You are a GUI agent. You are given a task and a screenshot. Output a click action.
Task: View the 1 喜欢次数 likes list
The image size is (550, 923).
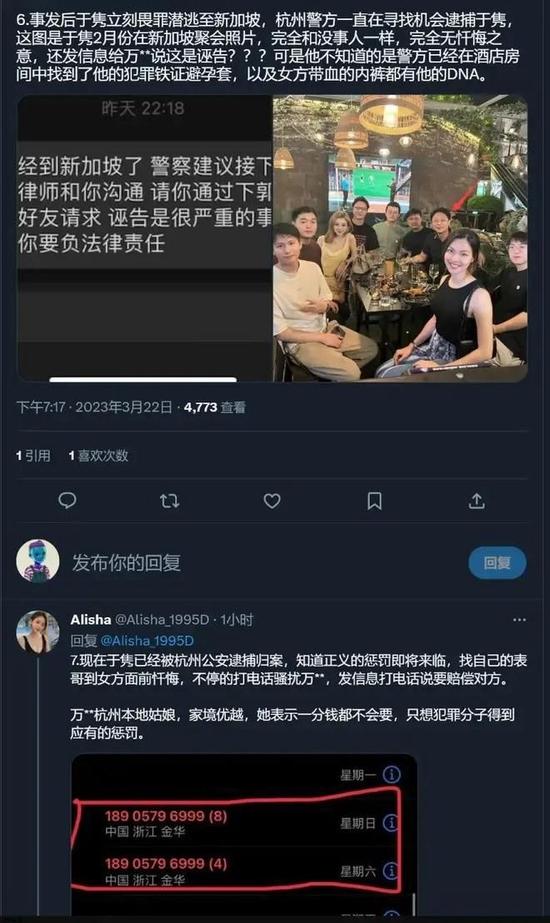click(98, 456)
